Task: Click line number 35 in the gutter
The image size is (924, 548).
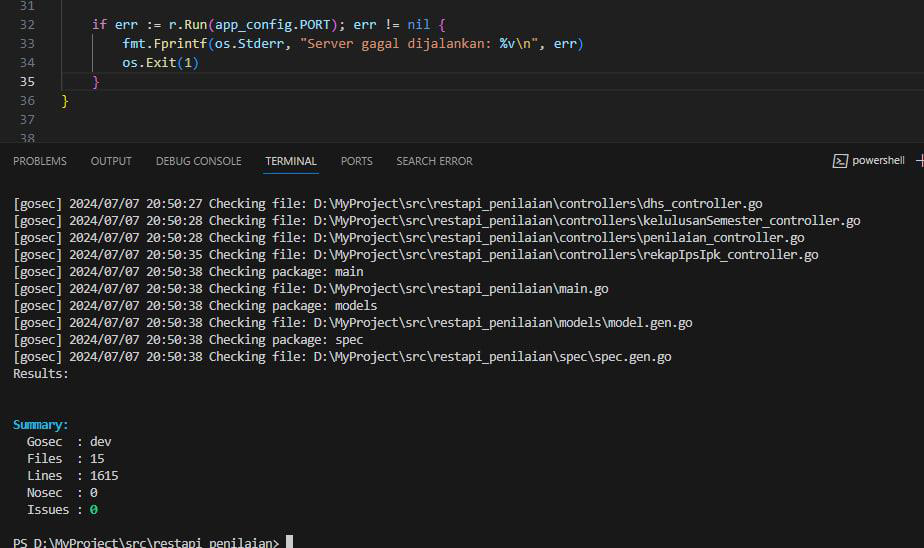Action: tap(27, 82)
